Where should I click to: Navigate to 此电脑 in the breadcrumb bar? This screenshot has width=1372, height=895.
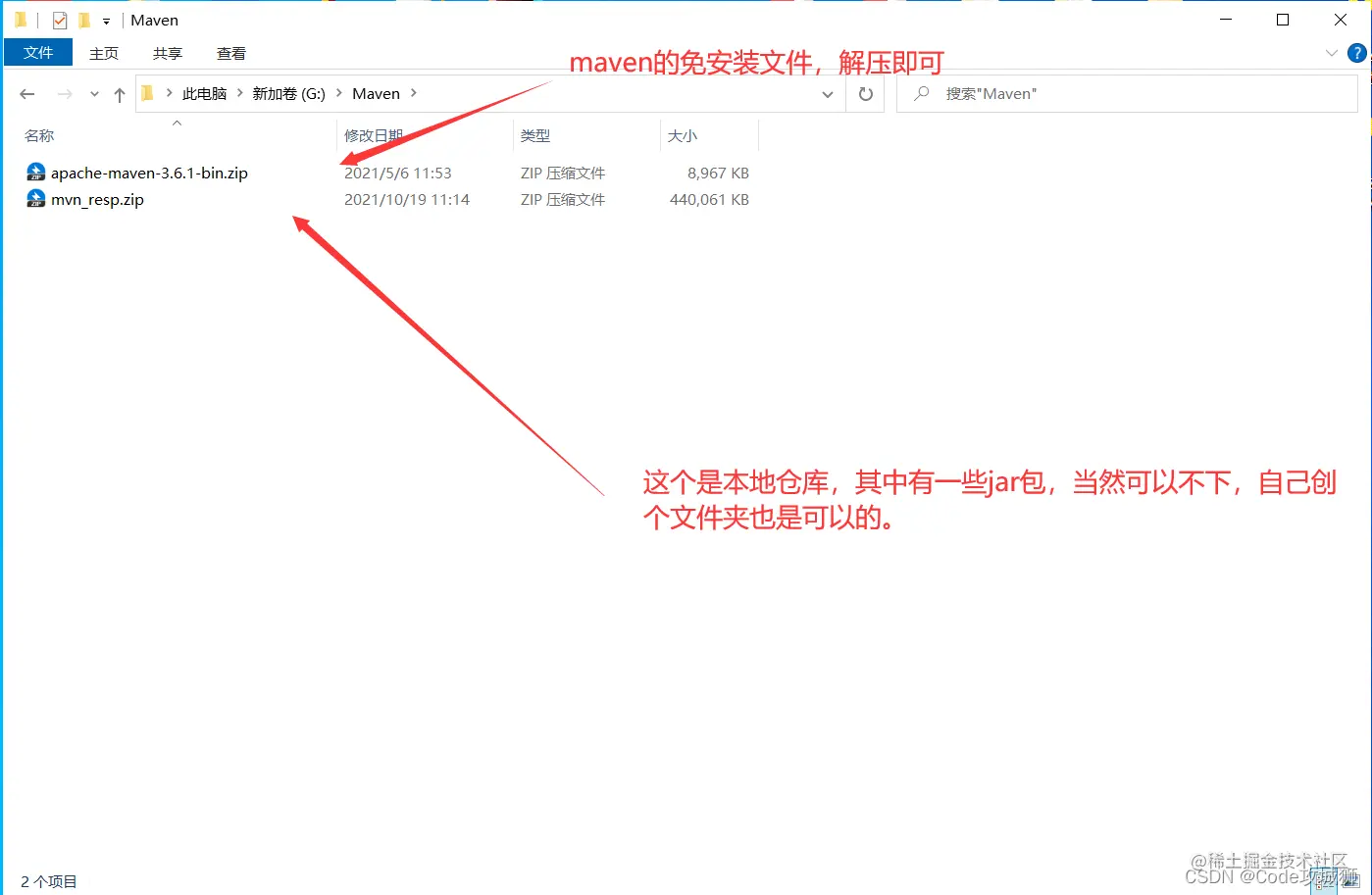pos(205,93)
